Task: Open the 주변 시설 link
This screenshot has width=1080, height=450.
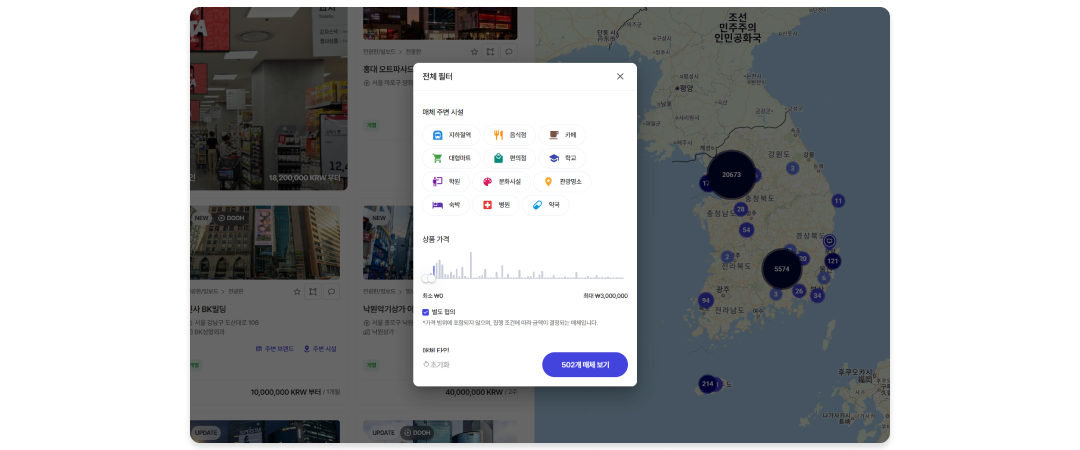Action: coord(320,349)
